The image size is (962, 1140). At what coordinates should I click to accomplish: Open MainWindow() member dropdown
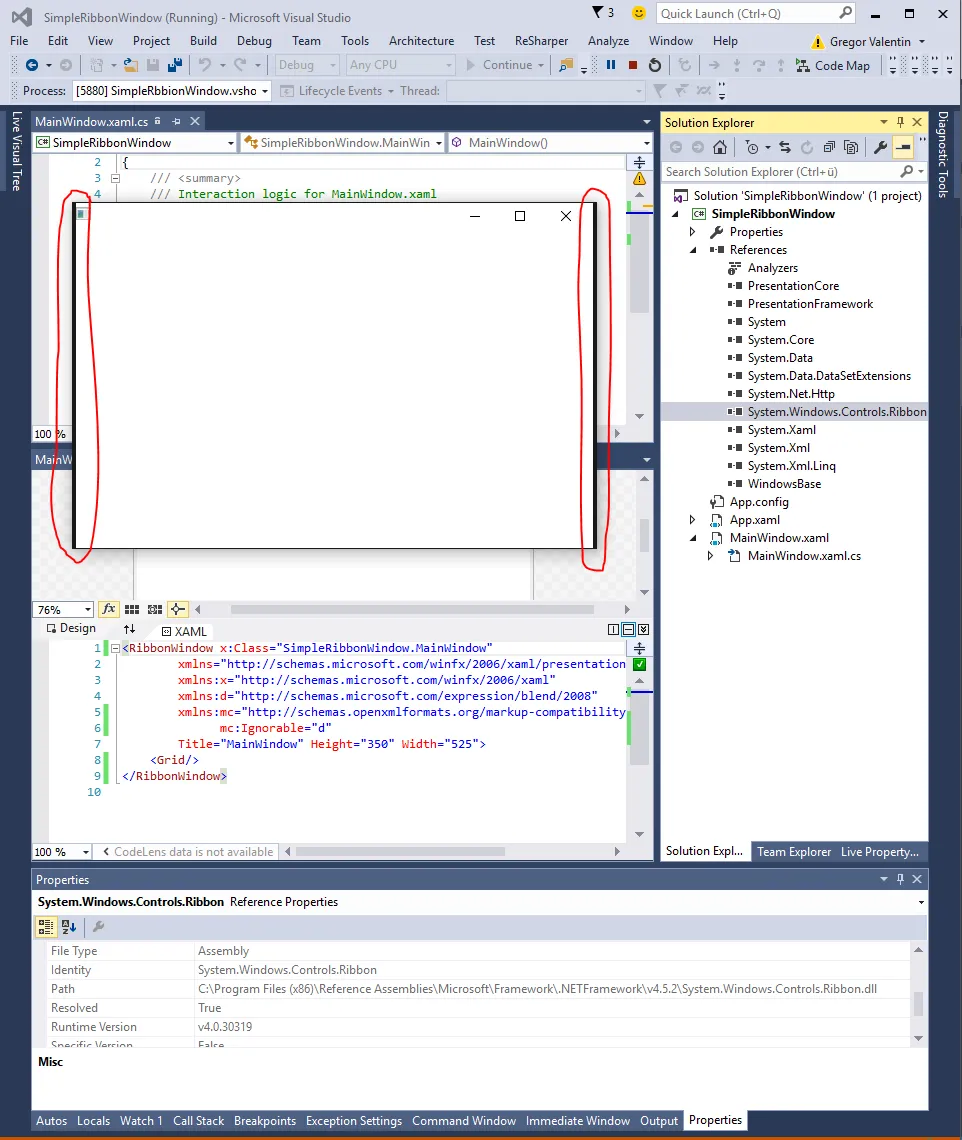[x=550, y=142]
